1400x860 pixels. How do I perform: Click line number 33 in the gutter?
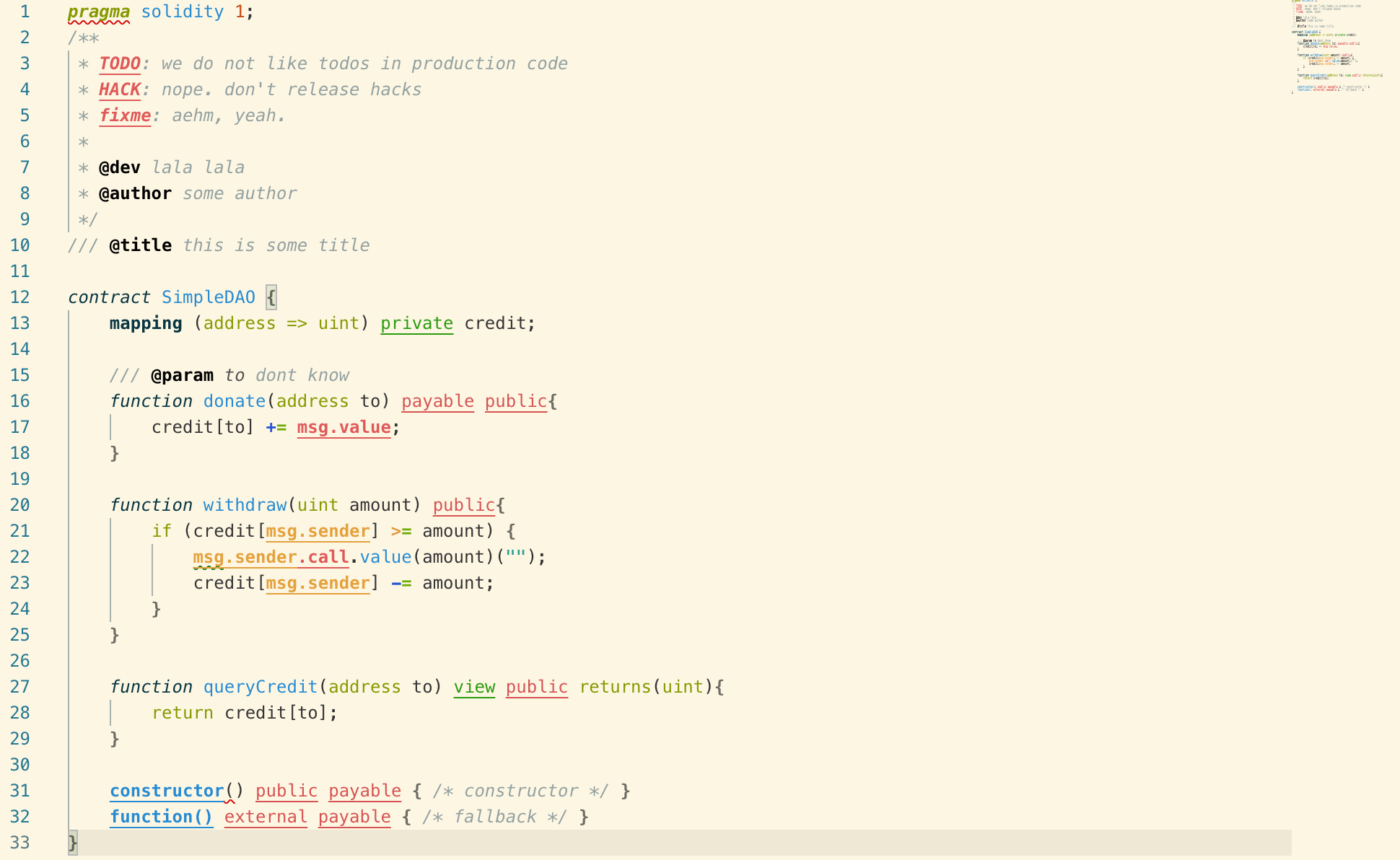pos(20,843)
